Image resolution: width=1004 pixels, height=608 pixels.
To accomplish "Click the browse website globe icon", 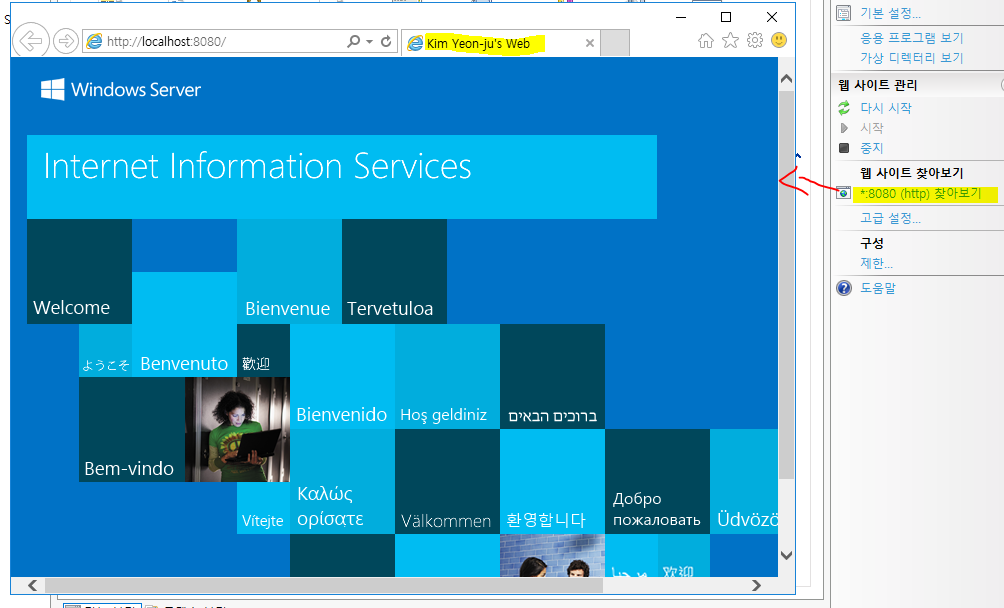I will tap(844, 193).
